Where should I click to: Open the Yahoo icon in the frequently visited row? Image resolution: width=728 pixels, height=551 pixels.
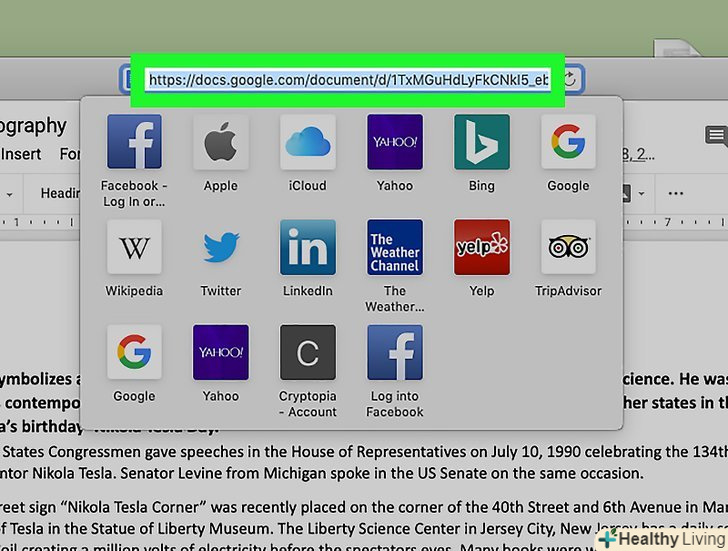pyautogui.click(x=221, y=352)
